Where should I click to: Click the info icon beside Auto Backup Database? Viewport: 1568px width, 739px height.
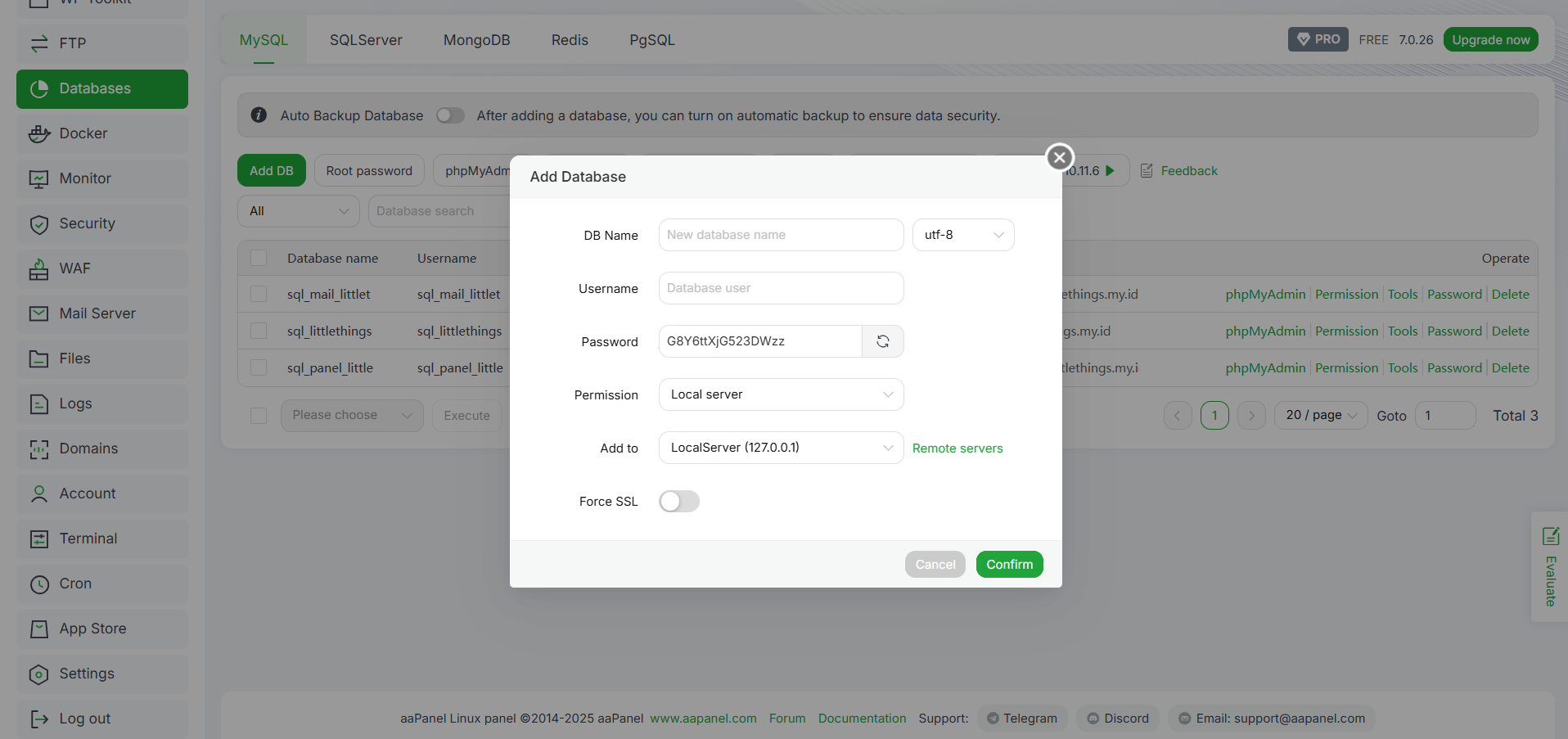[x=259, y=115]
